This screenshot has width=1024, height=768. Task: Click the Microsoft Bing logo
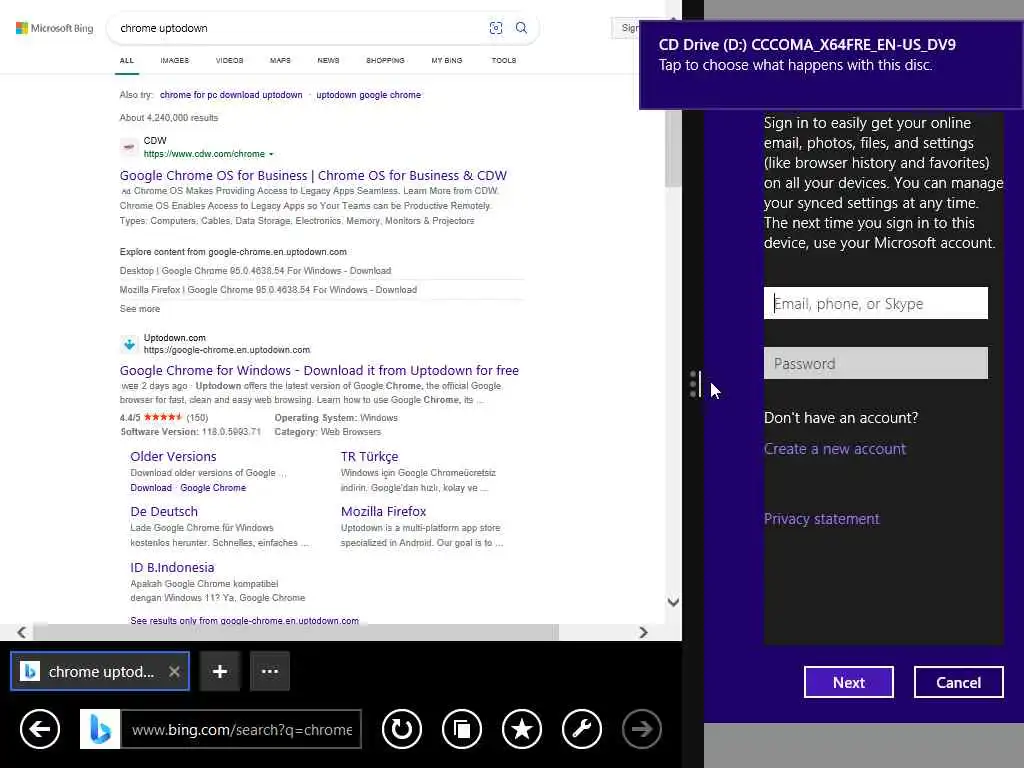pos(55,28)
